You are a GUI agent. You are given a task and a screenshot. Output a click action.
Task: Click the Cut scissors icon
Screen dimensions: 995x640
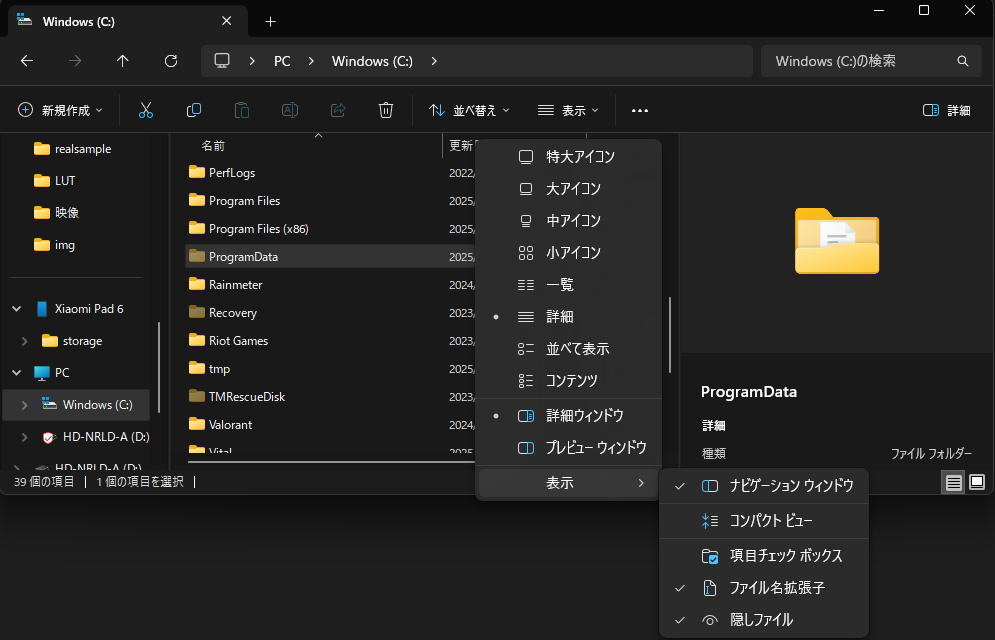click(x=146, y=110)
